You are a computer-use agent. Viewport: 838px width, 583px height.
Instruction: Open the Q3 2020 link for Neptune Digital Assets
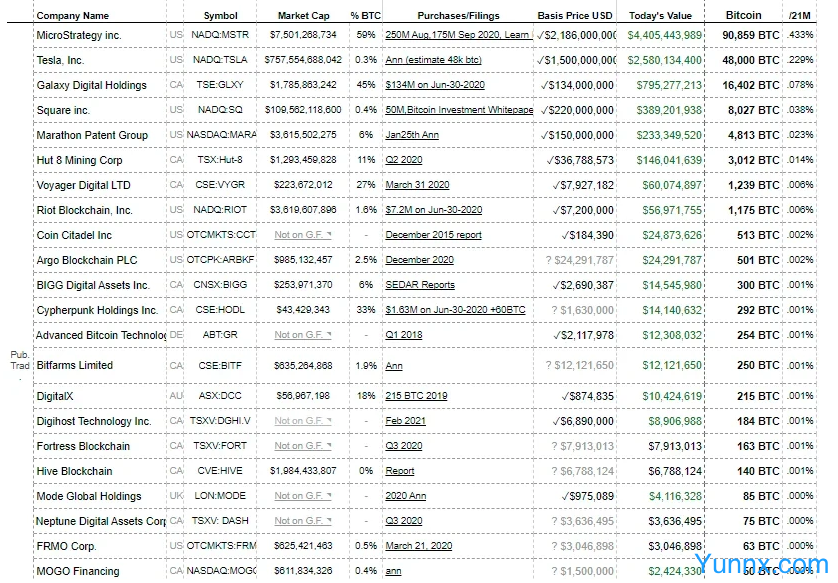tap(404, 521)
